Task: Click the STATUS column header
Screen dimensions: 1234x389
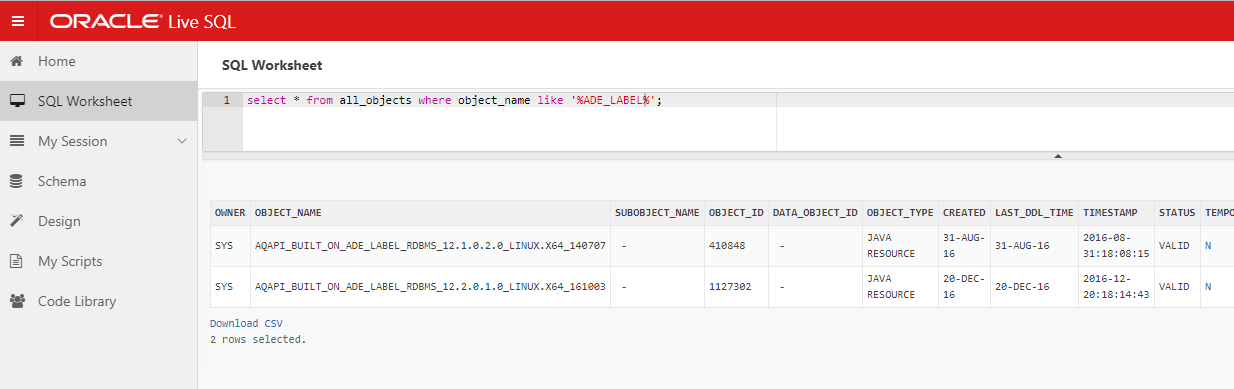Action: tap(1176, 213)
